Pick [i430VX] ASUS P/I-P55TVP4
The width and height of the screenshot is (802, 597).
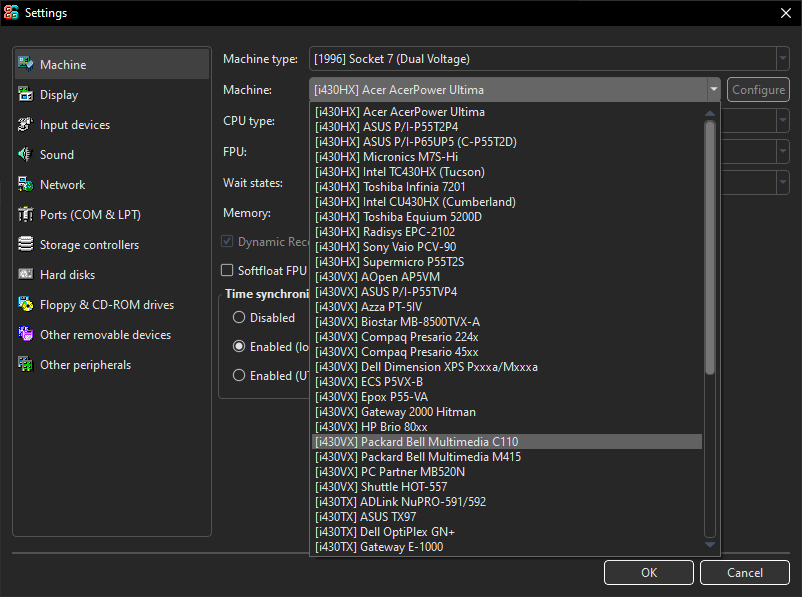[x=507, y=292]
